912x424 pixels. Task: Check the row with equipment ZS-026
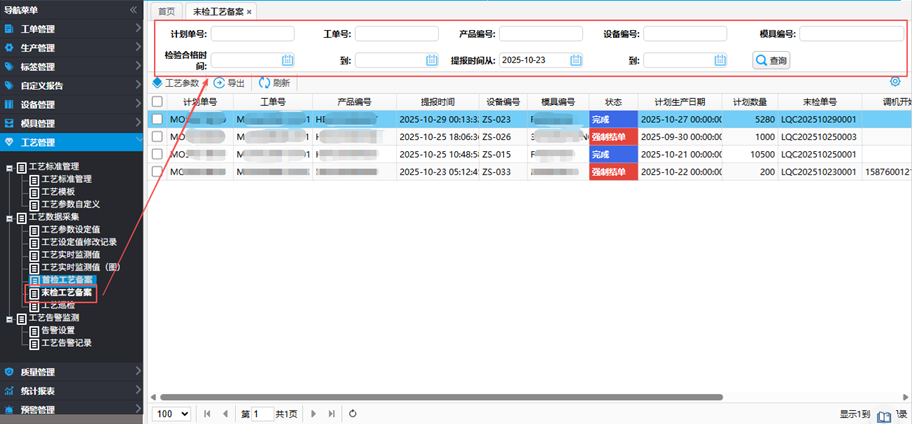point(157,137)
